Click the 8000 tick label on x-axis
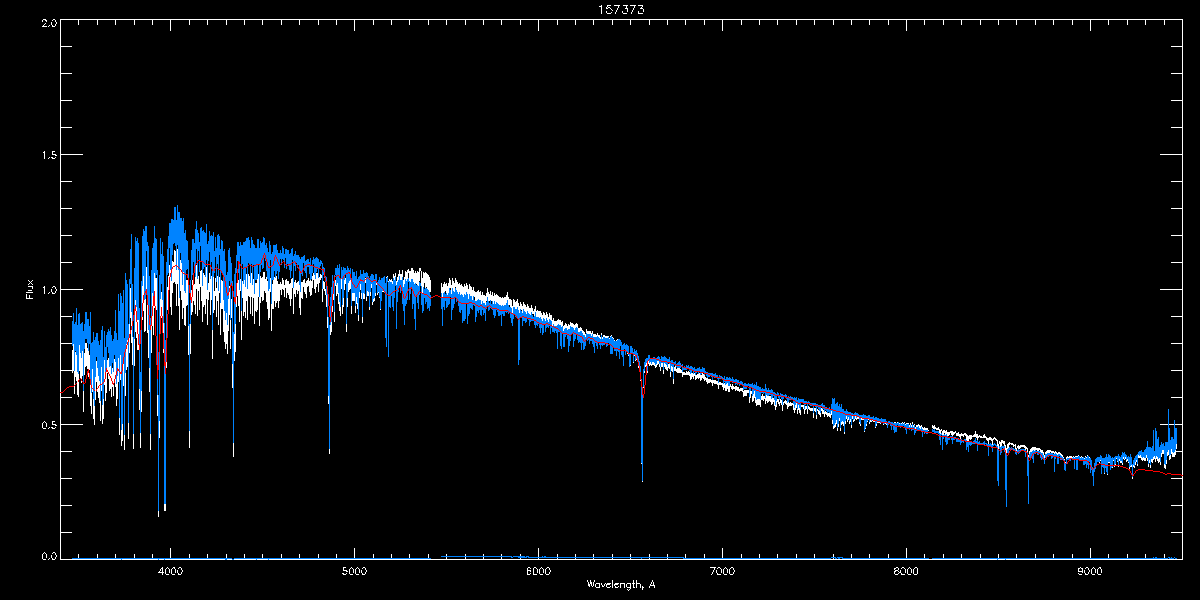 pyautogui.click(x=906, y=571)
